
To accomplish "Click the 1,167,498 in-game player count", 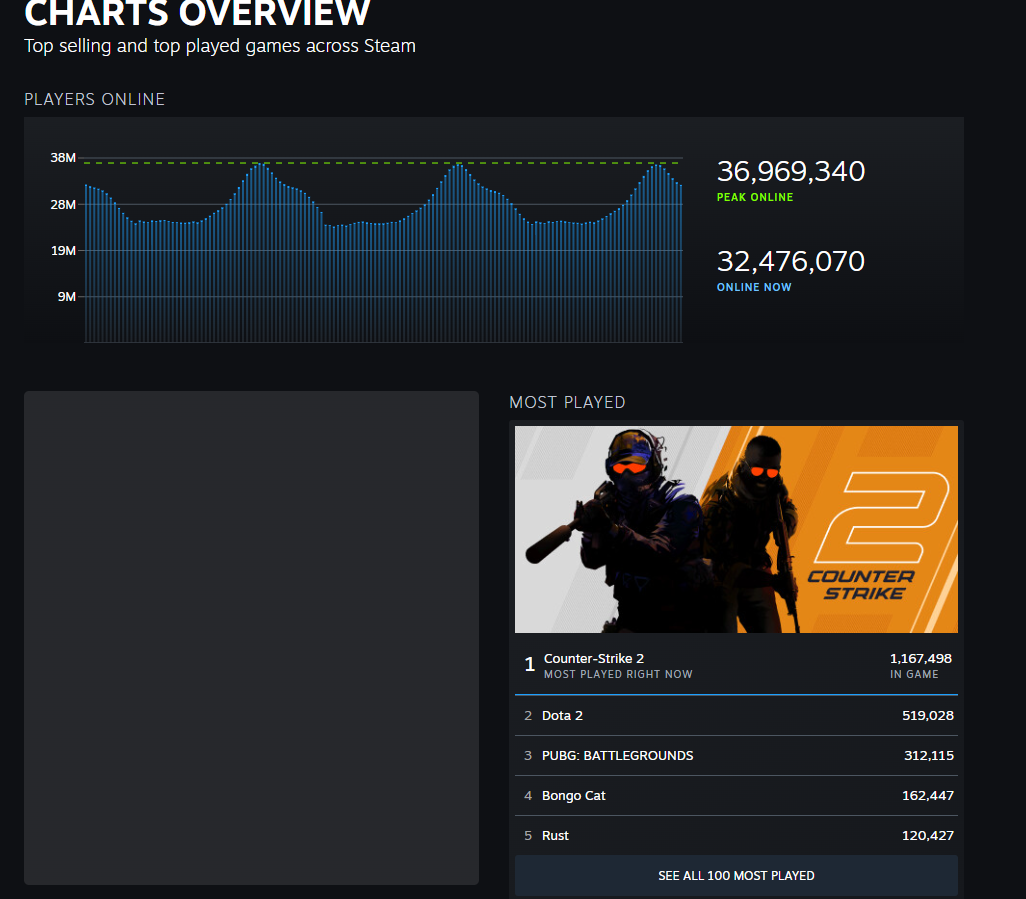I will click(x=920, y=658).
